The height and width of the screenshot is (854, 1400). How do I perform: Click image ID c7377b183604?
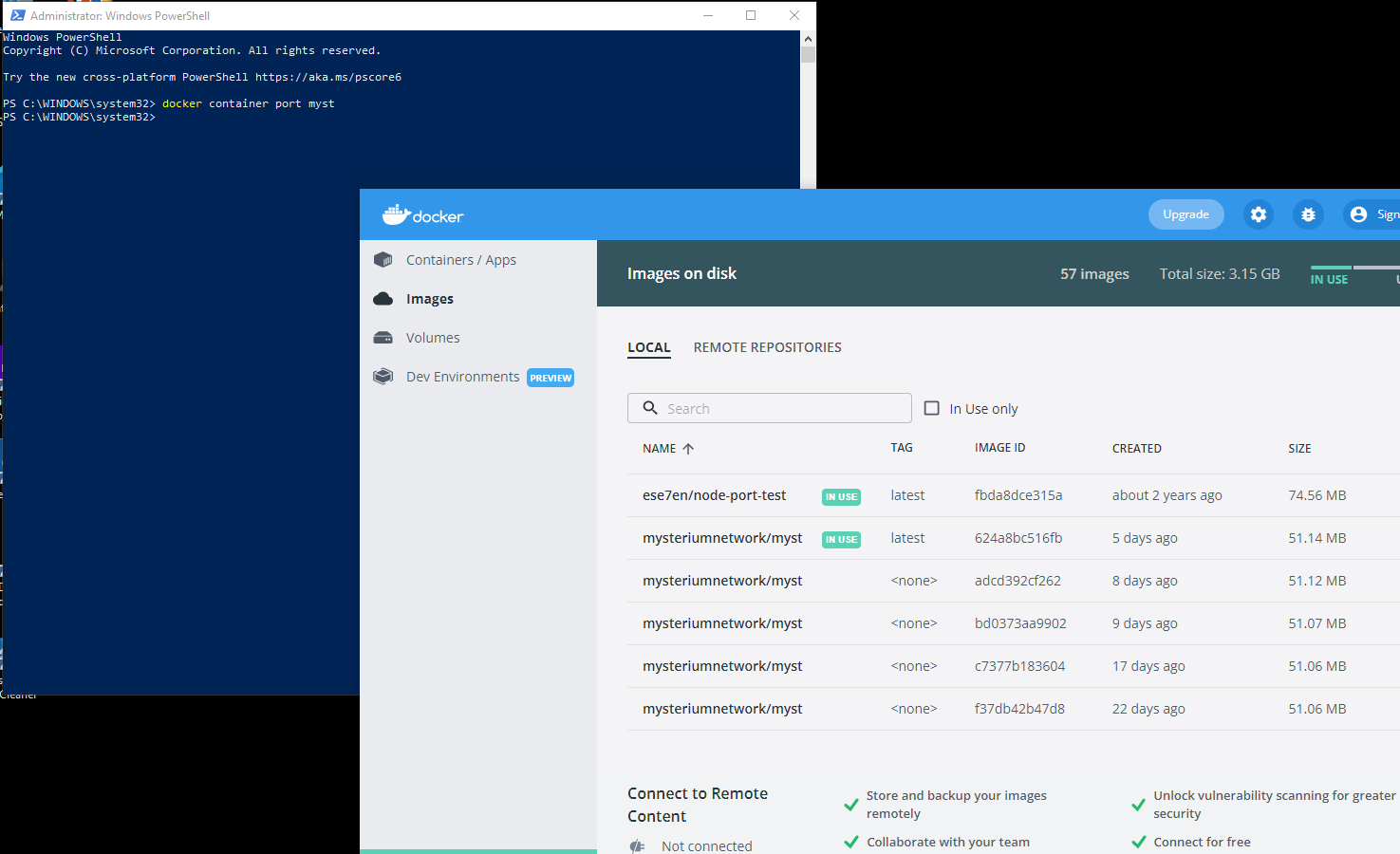click(1019, 666)
